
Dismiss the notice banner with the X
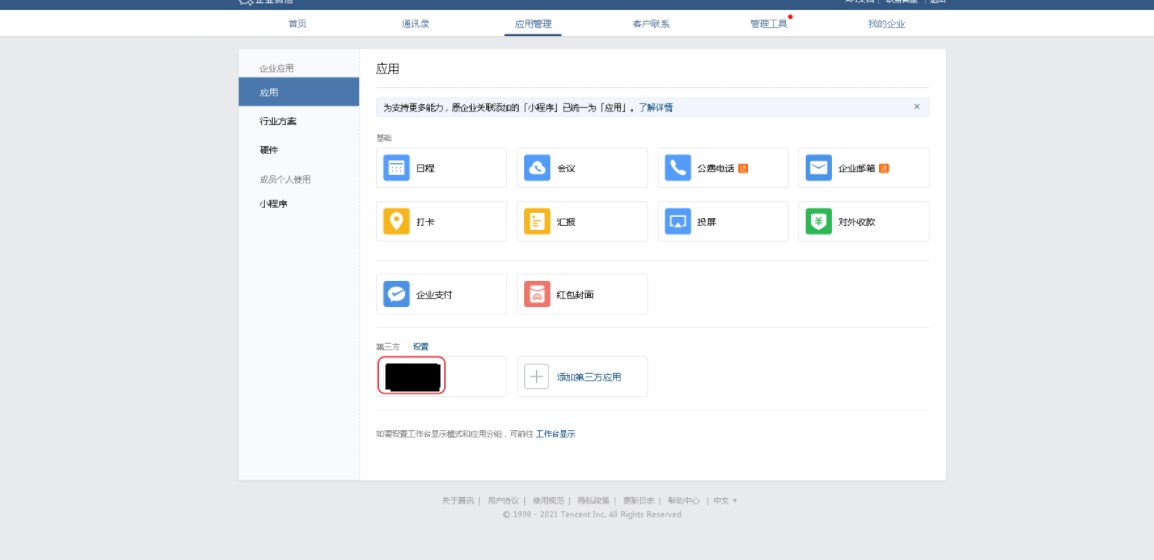pos(917,107)
